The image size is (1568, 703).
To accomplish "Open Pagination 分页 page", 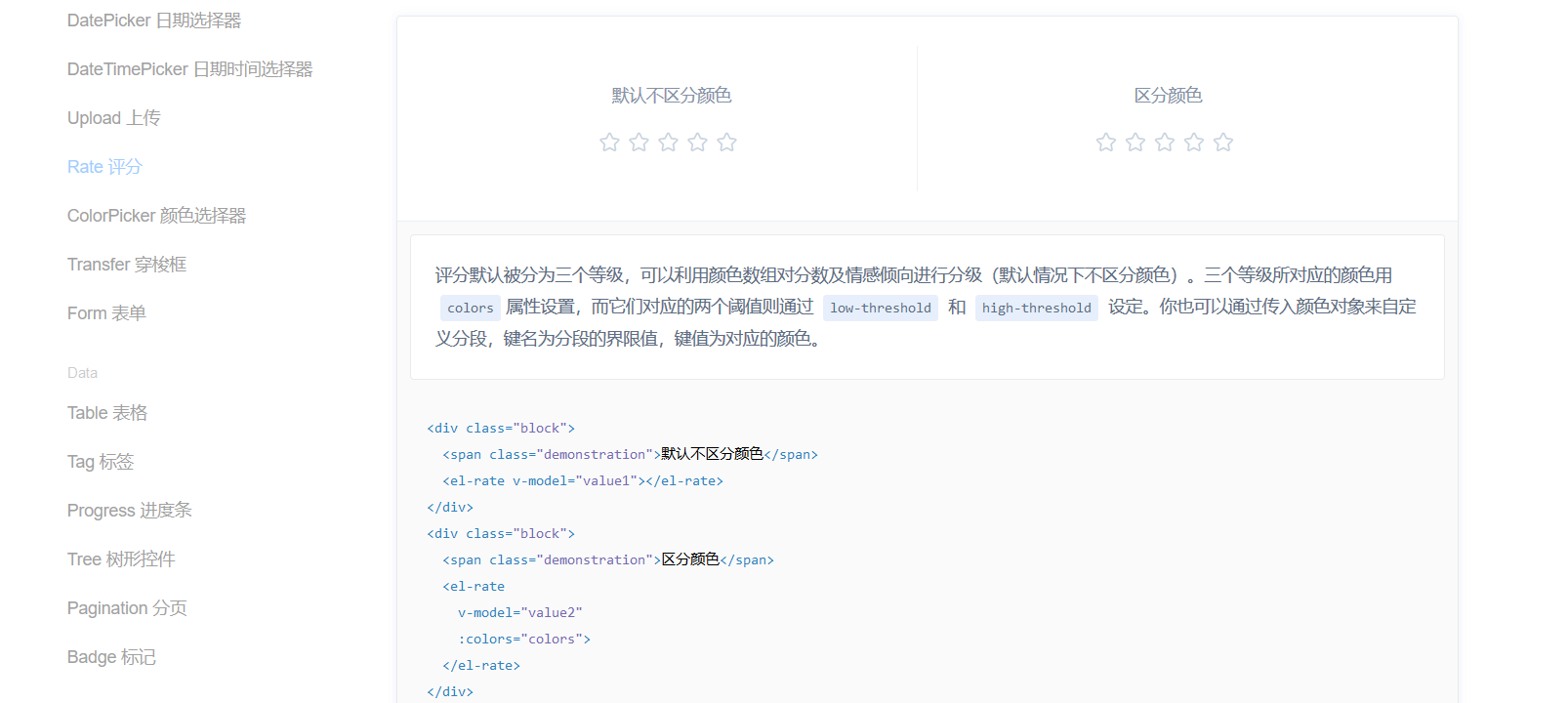I will (127, 608).
